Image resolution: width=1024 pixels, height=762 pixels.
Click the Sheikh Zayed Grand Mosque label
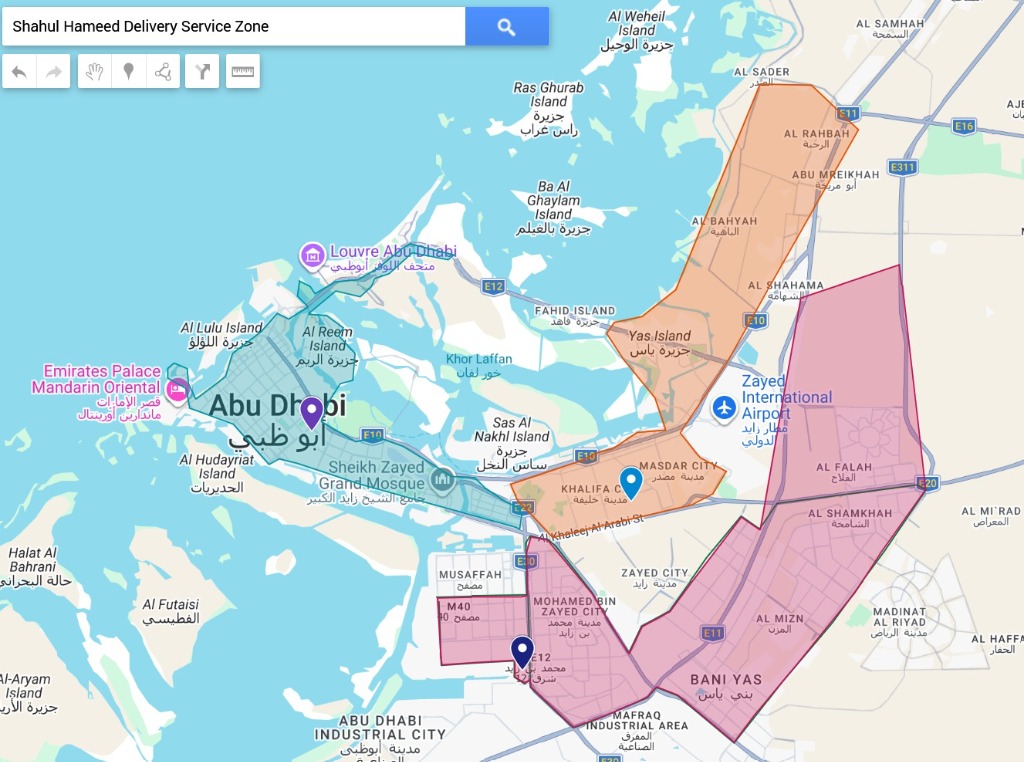pyautogui.click(x=376, y=475)
